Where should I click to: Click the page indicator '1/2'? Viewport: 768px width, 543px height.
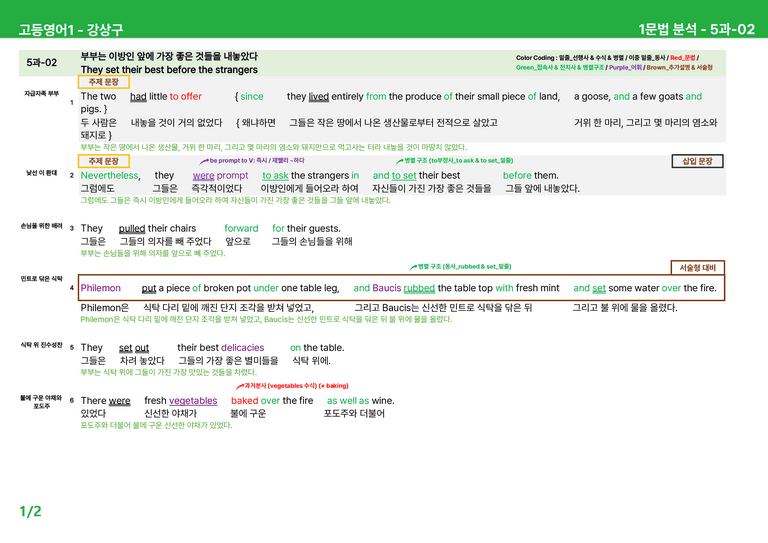point(30,512)
